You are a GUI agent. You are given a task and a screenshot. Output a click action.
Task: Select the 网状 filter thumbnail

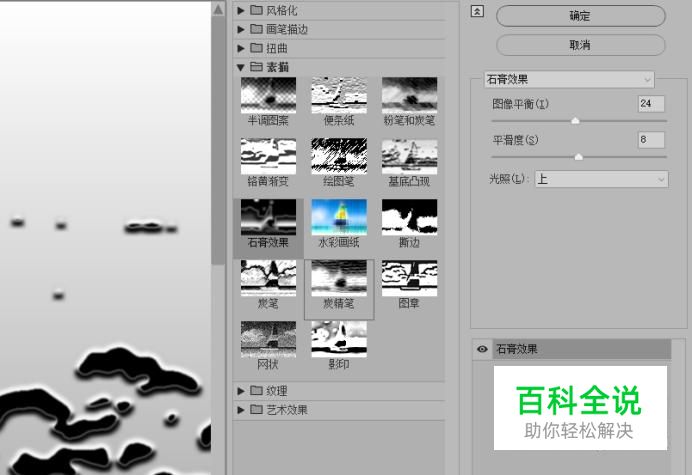coord(268,339)
